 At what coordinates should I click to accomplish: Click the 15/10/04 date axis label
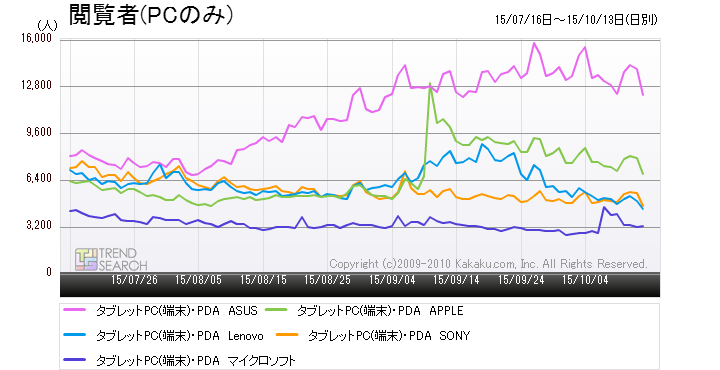pyautogui.click(x=585, y=280)
